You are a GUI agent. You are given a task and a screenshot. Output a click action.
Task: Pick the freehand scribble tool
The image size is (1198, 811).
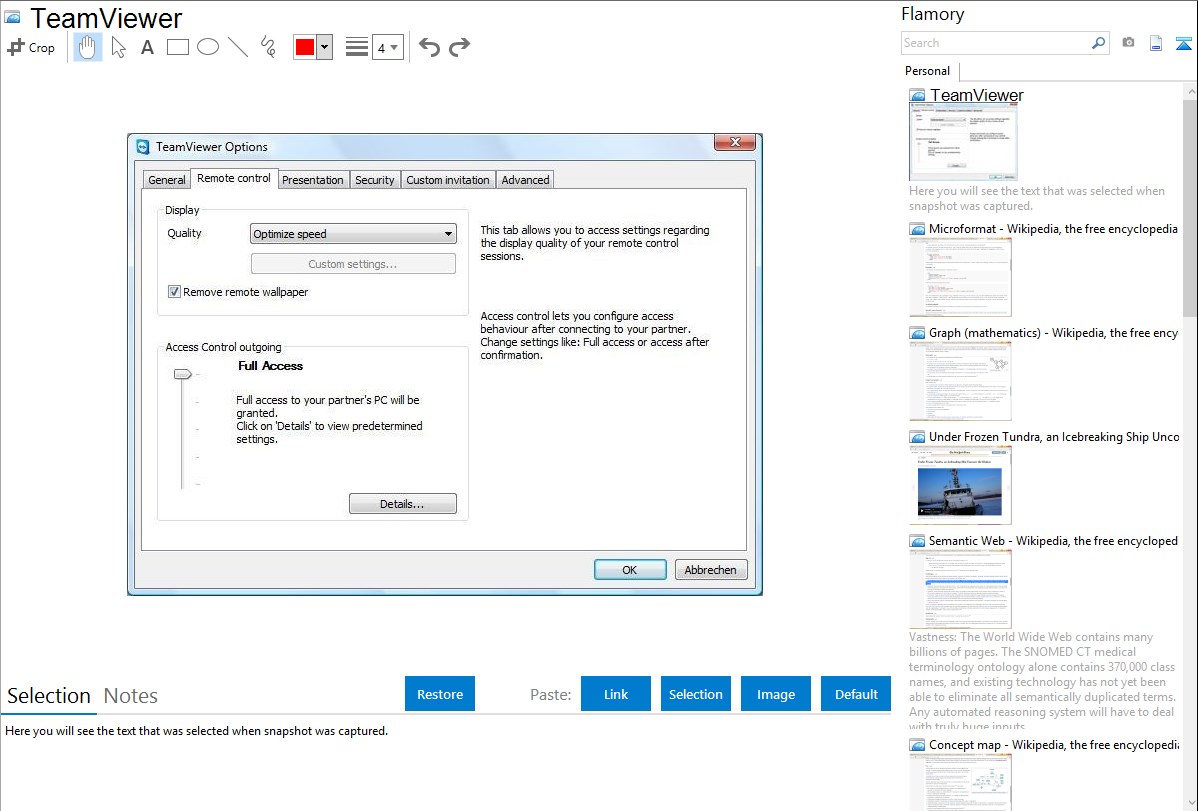pos(268,47)
